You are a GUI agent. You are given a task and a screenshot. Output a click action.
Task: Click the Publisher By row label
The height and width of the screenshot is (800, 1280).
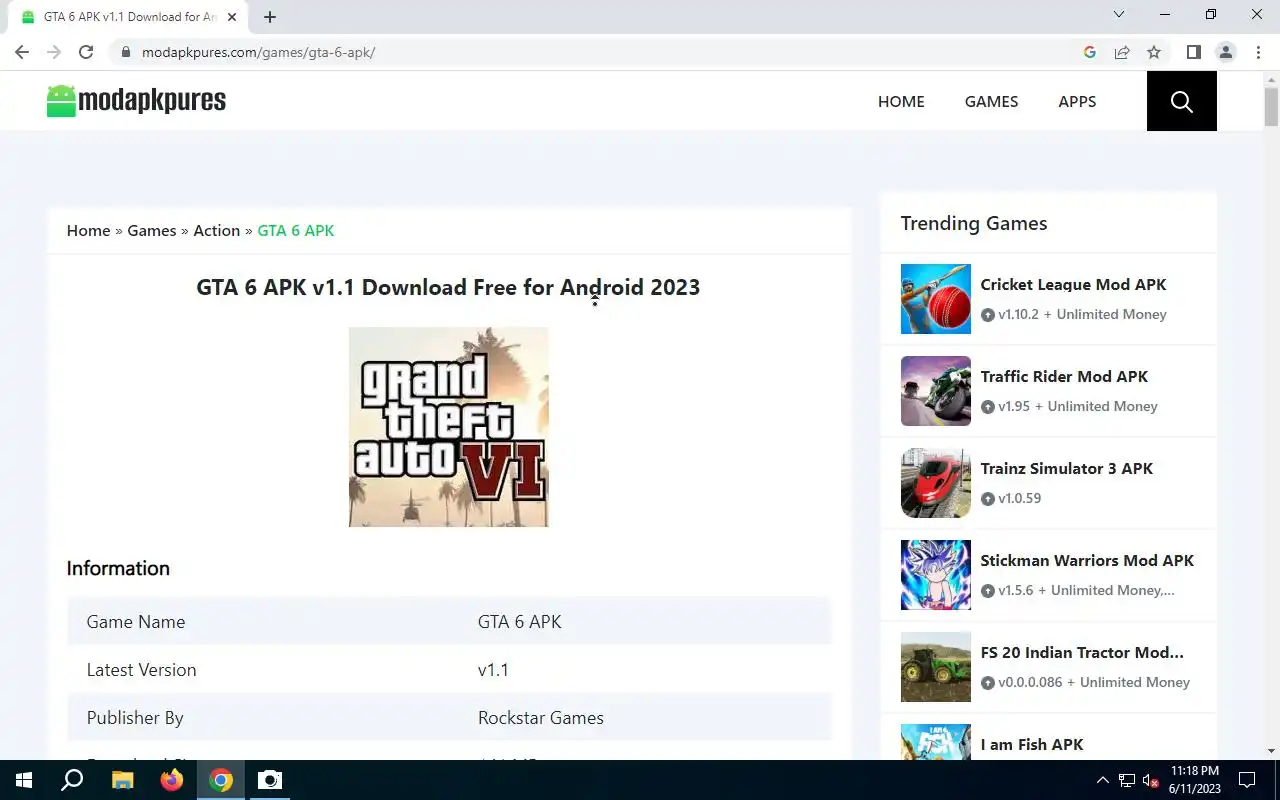pos(135,717)
